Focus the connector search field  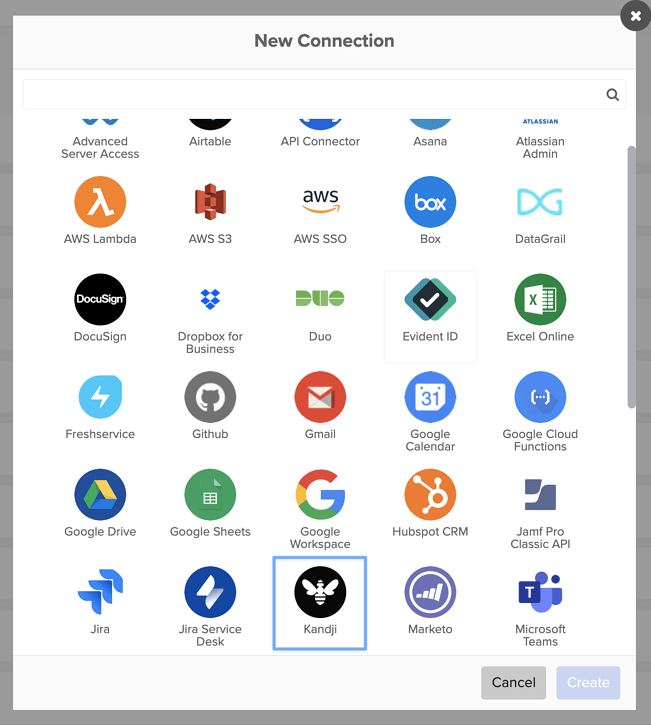pos(324,94)
